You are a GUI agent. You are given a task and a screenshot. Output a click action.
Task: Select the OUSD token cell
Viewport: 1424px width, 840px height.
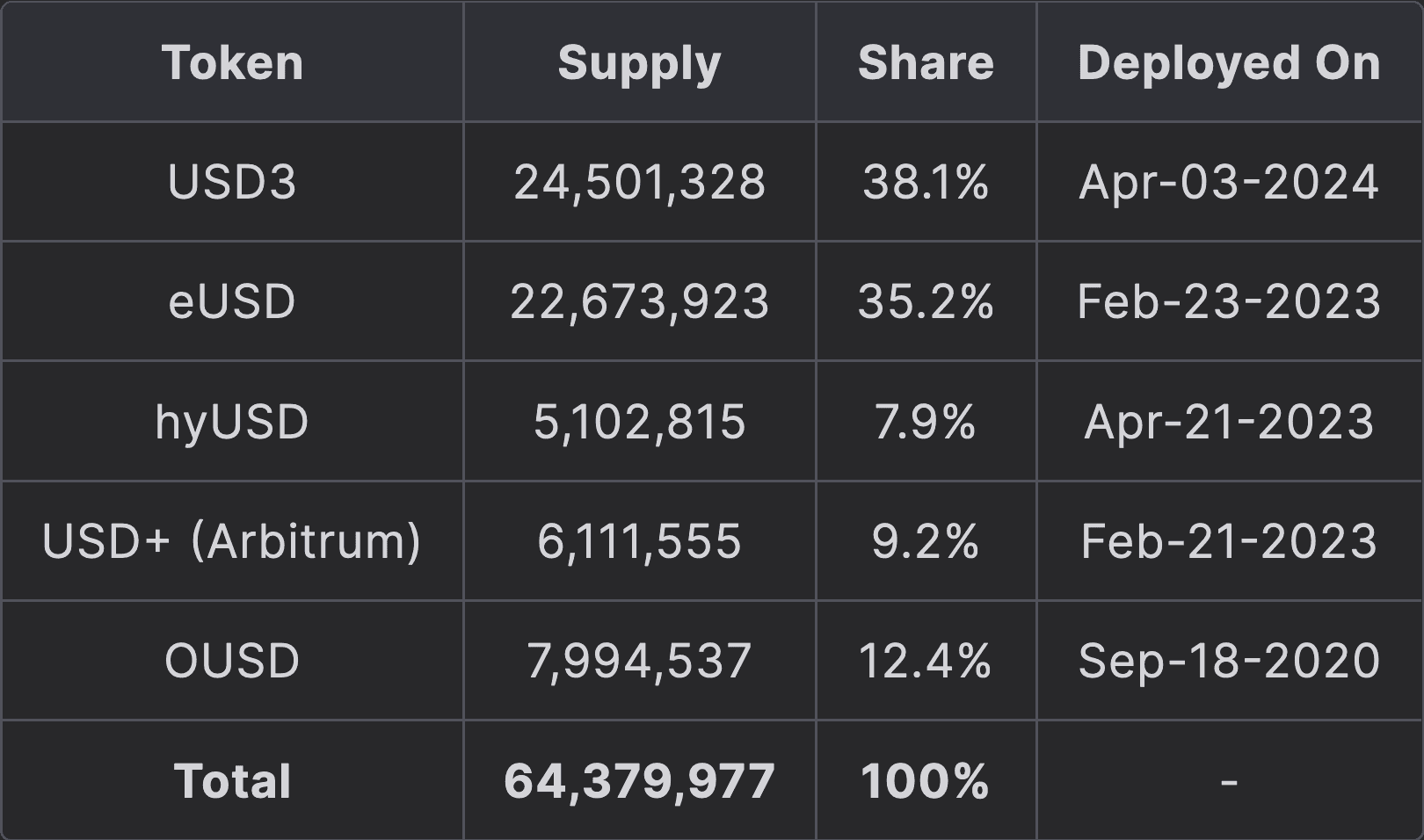232,661
